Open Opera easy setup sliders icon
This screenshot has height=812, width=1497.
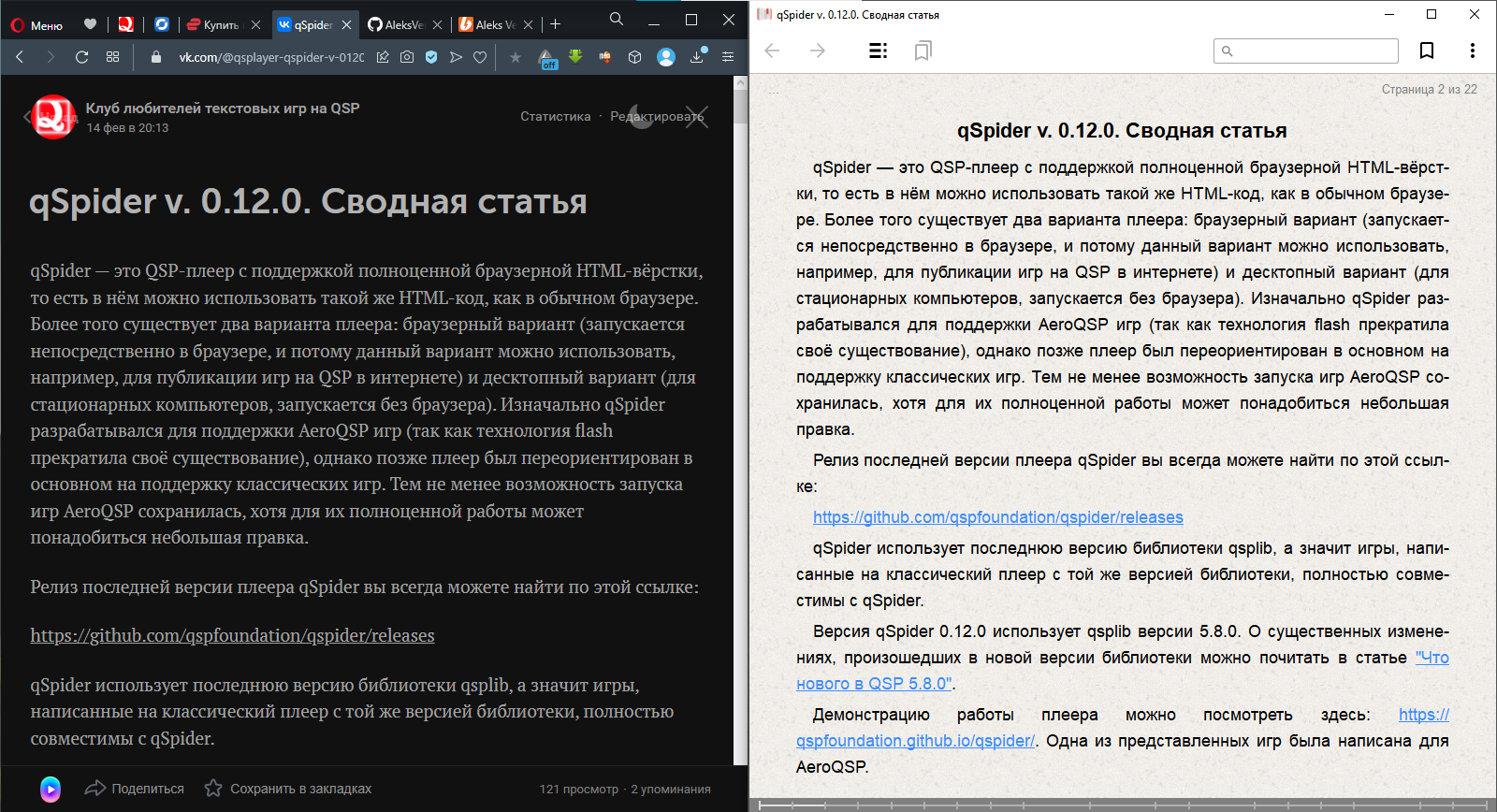[728, 57]
